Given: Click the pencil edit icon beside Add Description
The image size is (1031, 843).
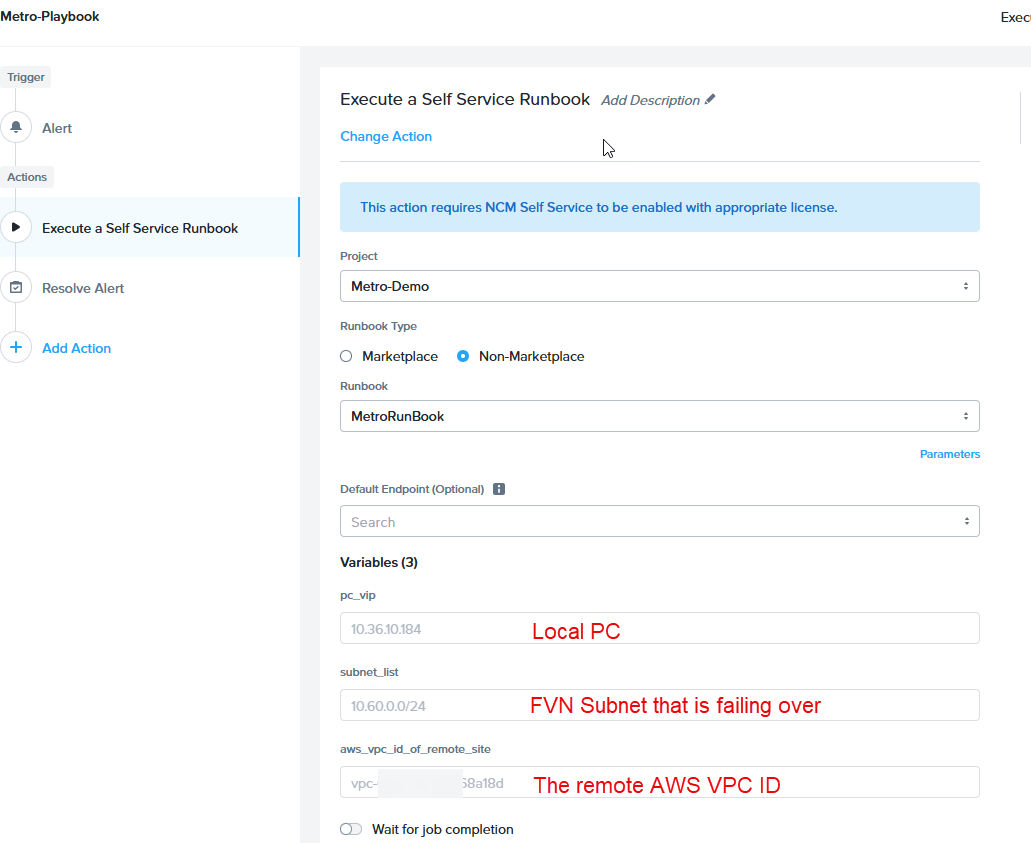Looking at the screenshot, I should click(x=710, y=100).
